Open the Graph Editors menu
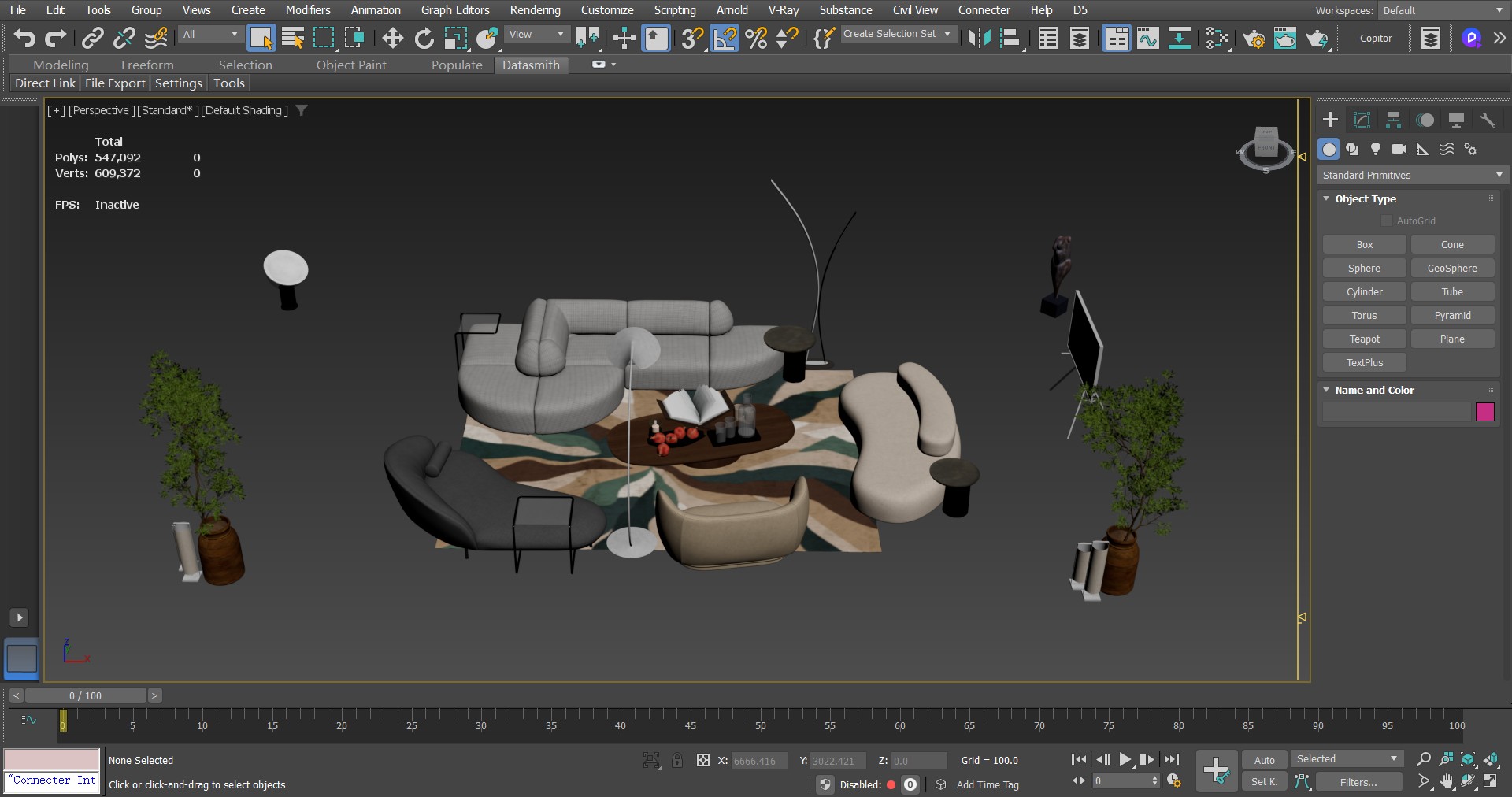The image size is (1512, 797). pyautogui.click(x=455, y=10)
